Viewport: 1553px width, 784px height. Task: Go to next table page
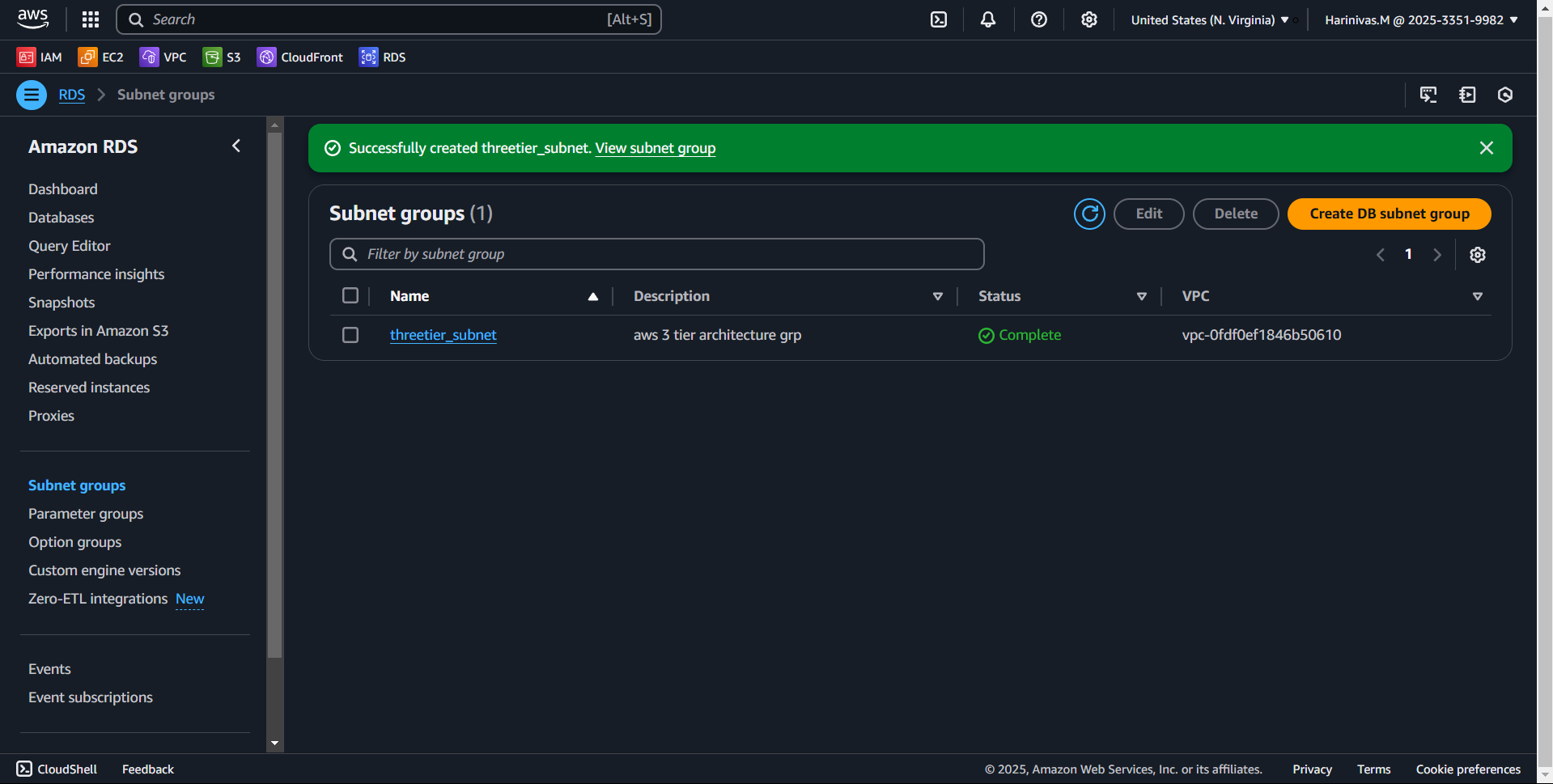(1437, 255)
